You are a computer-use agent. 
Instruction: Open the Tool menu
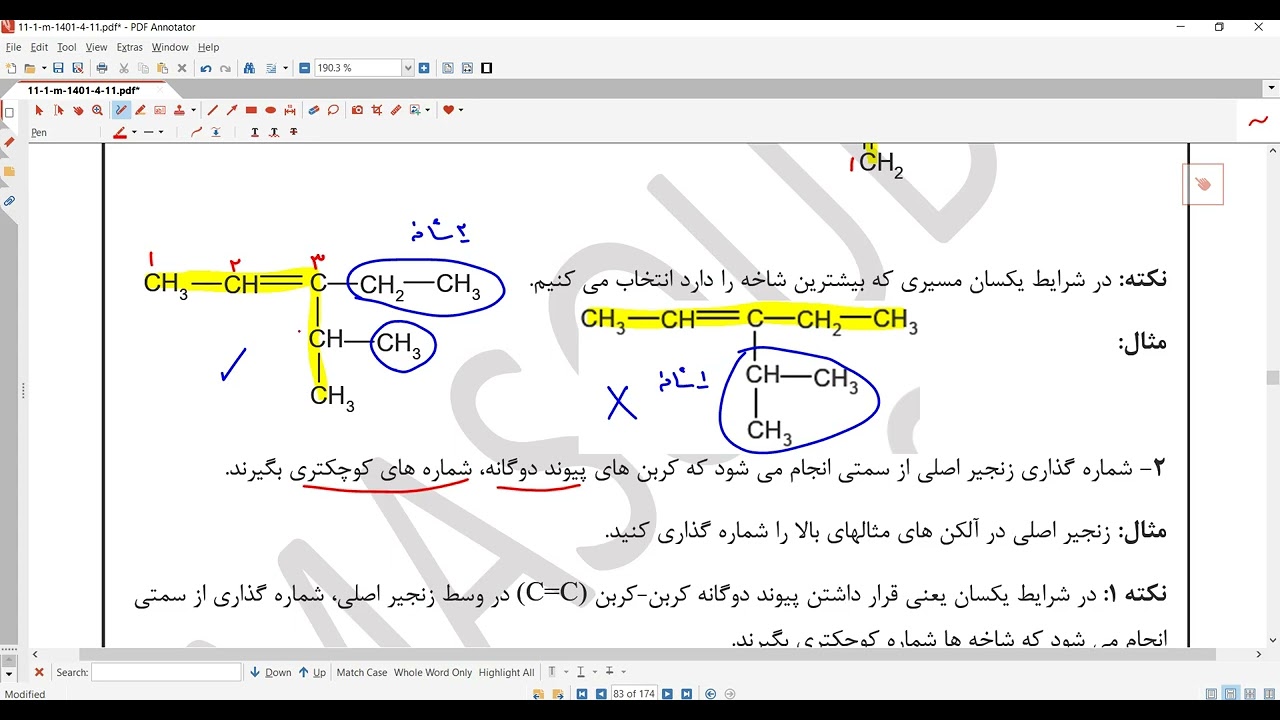66,47
